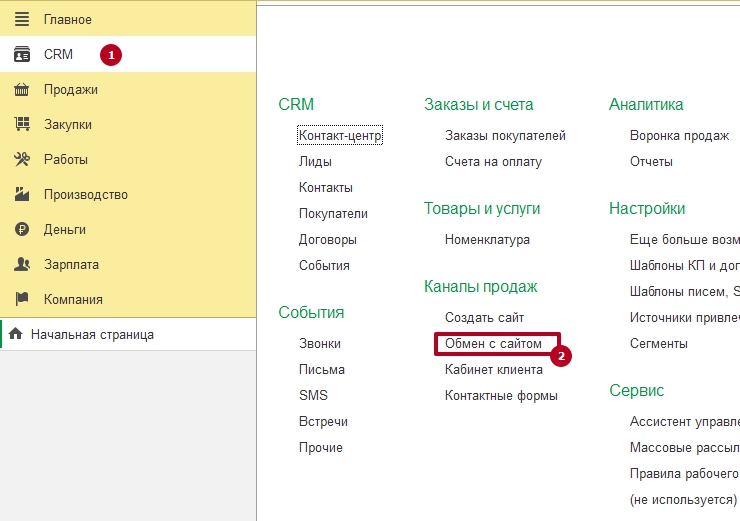
Task: Click the factory icon for Производство
Action: (x=22, y=194)
